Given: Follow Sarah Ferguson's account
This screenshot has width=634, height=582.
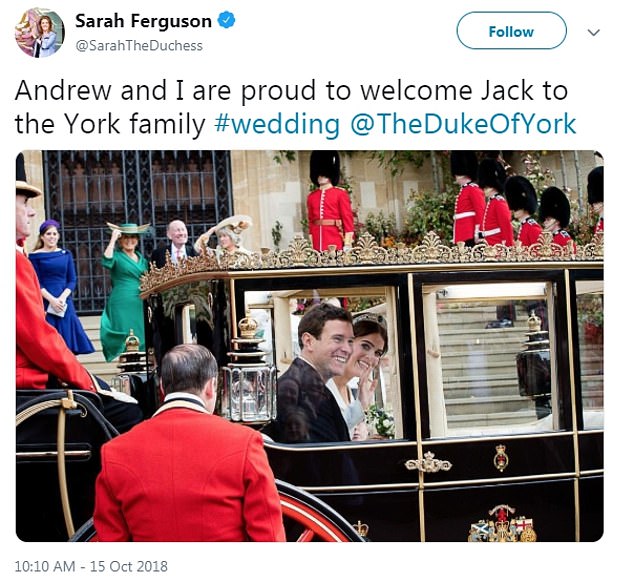Looking at the screenshot, I should 511,31.
